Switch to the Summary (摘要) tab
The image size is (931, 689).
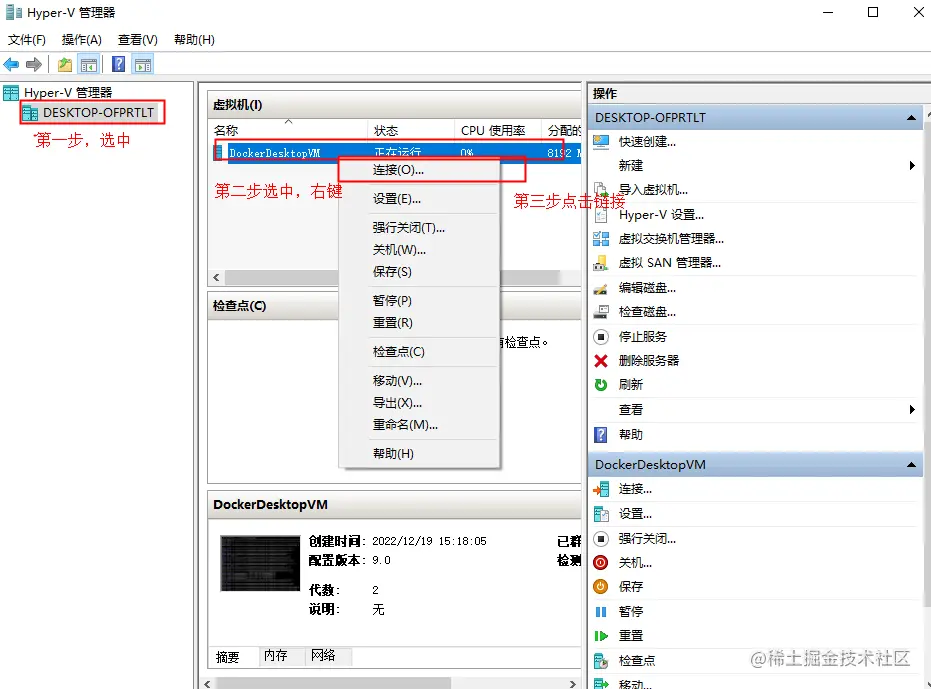coord(233,656)
